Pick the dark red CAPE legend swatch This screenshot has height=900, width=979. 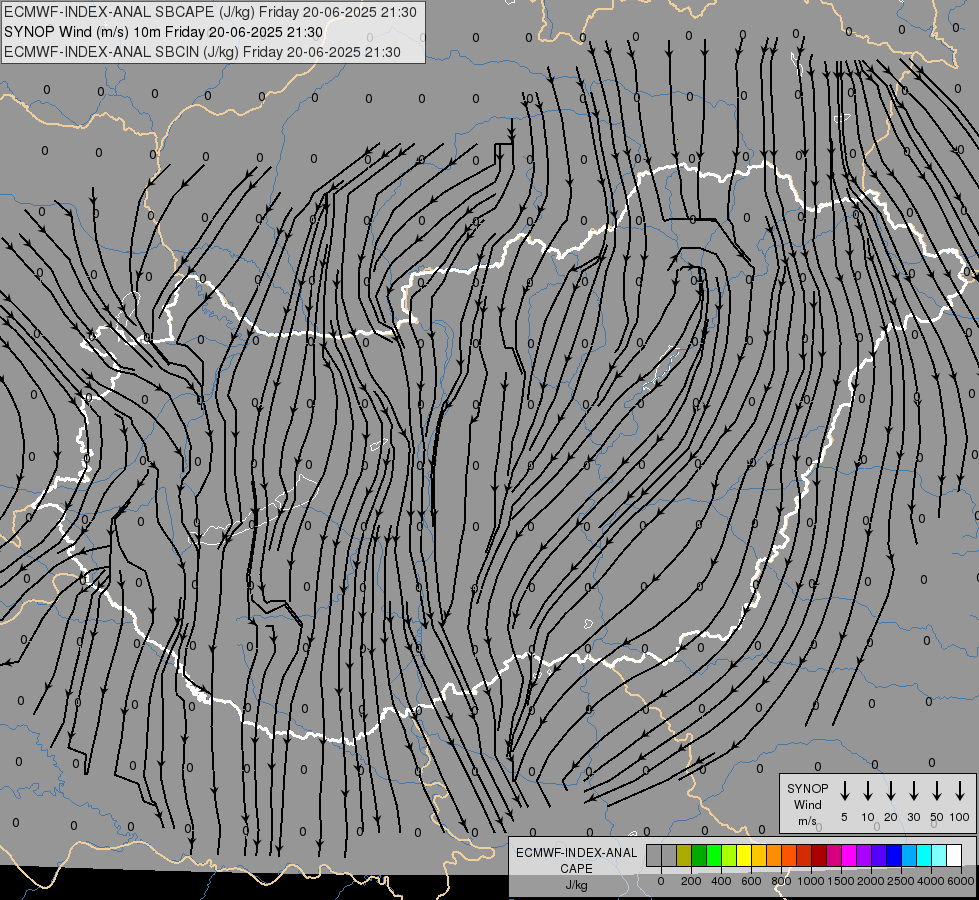(x=819, y=855)
